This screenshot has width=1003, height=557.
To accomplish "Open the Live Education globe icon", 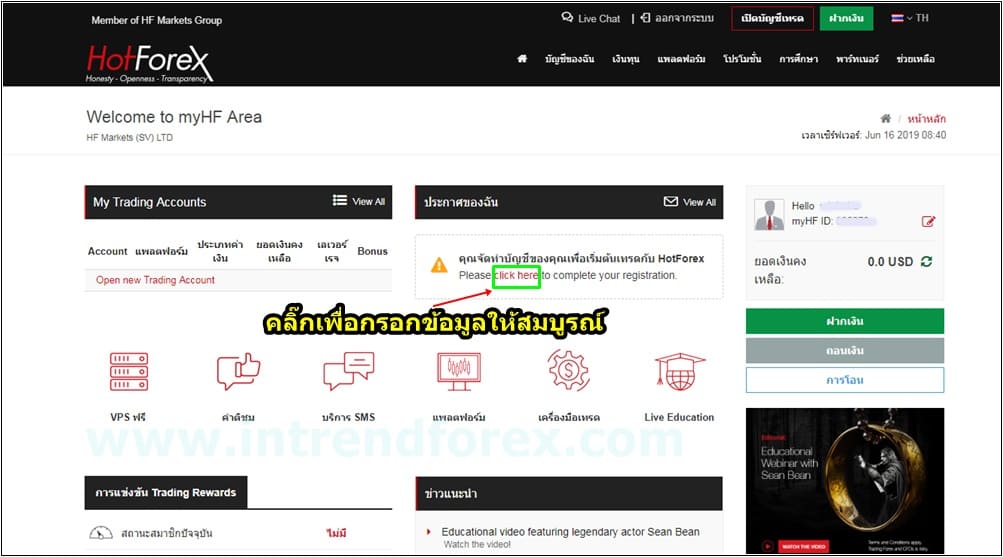I will [679, 371].
